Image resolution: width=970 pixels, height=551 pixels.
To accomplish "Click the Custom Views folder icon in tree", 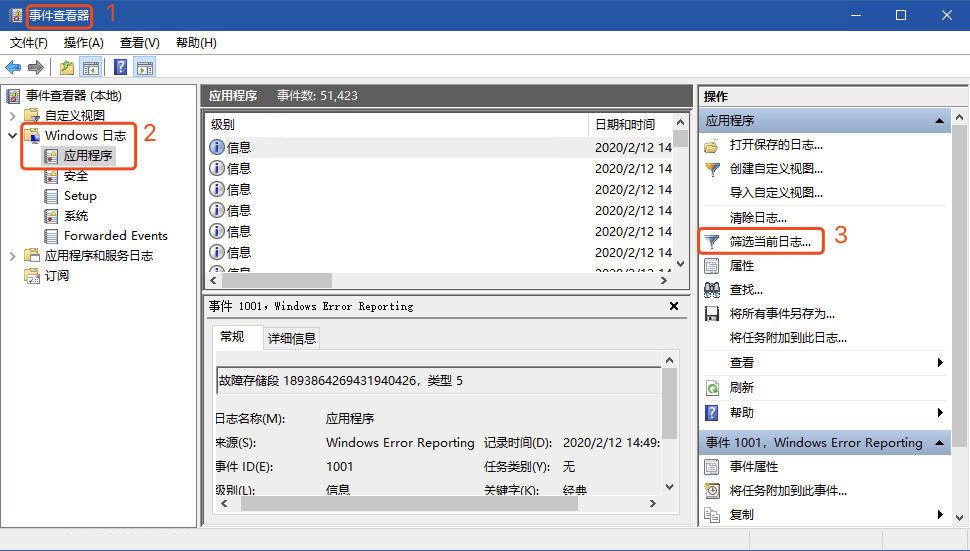I will pos(32,116).
